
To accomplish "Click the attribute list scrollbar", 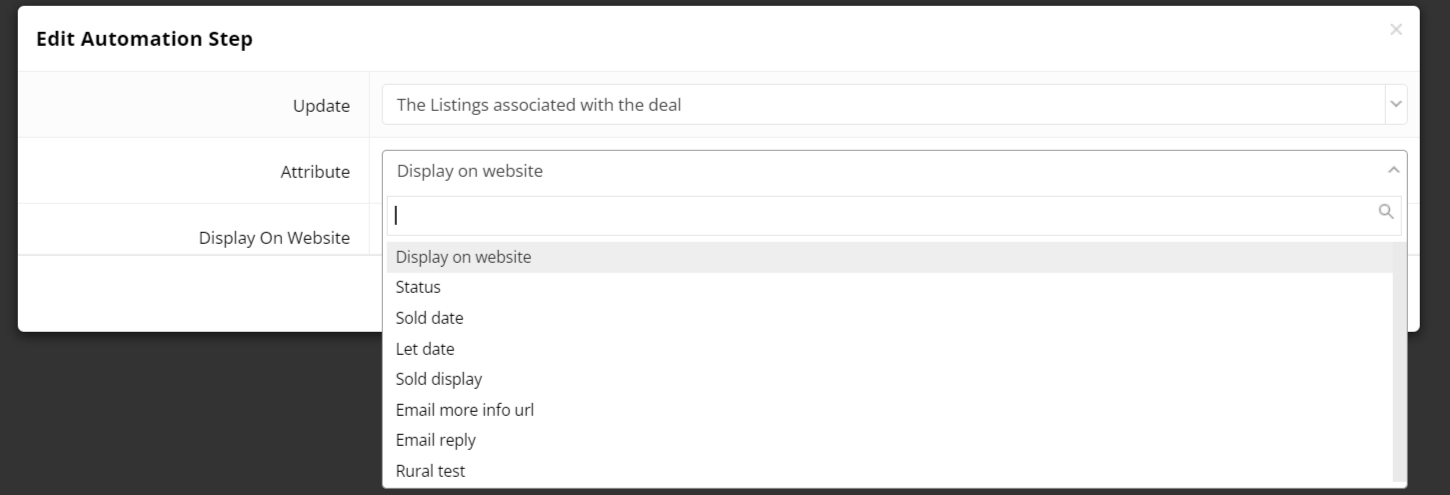I will click(1399, 360).
